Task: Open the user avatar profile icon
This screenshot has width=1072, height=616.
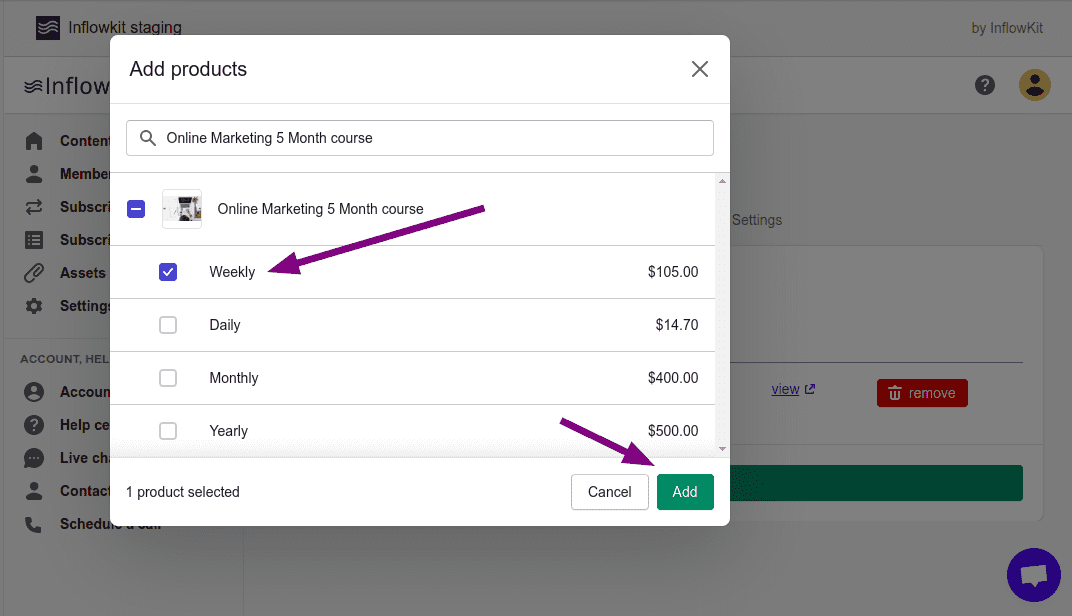Action: point(1034,85)
